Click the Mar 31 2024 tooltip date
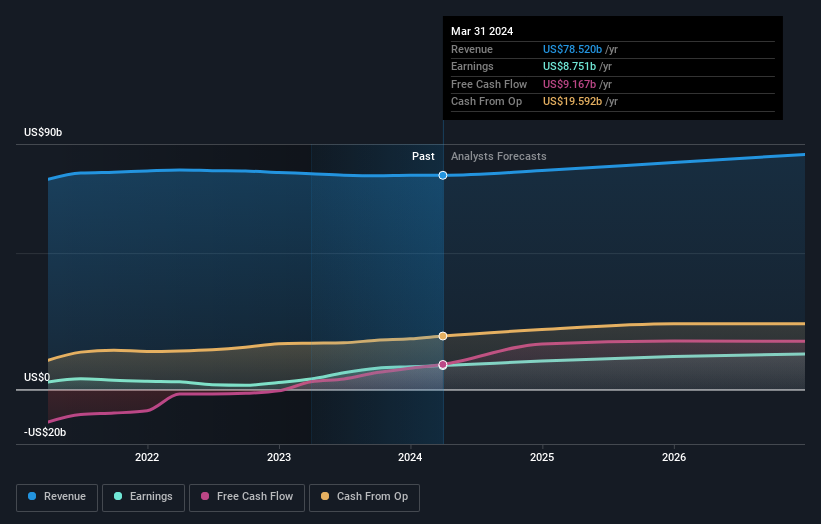Viewport: 821px width, 524px height. coord(482,31)
